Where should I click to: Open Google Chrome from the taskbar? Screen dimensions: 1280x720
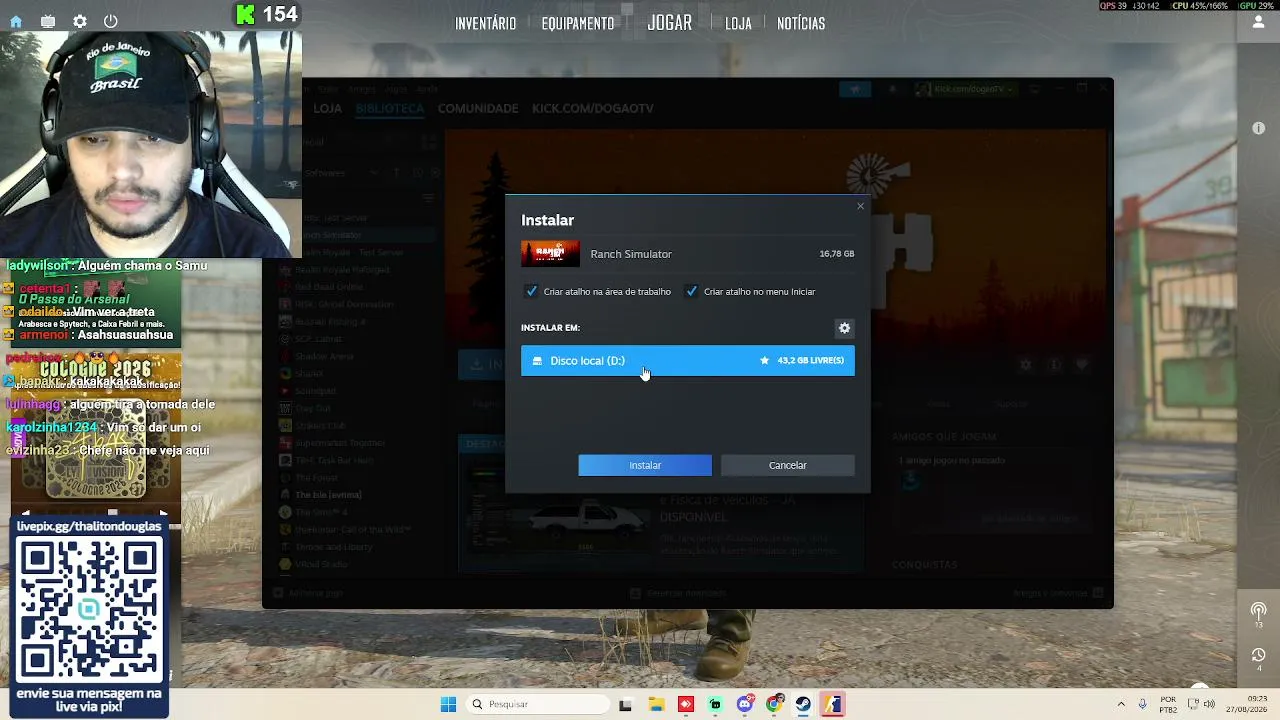coord(774,704)
